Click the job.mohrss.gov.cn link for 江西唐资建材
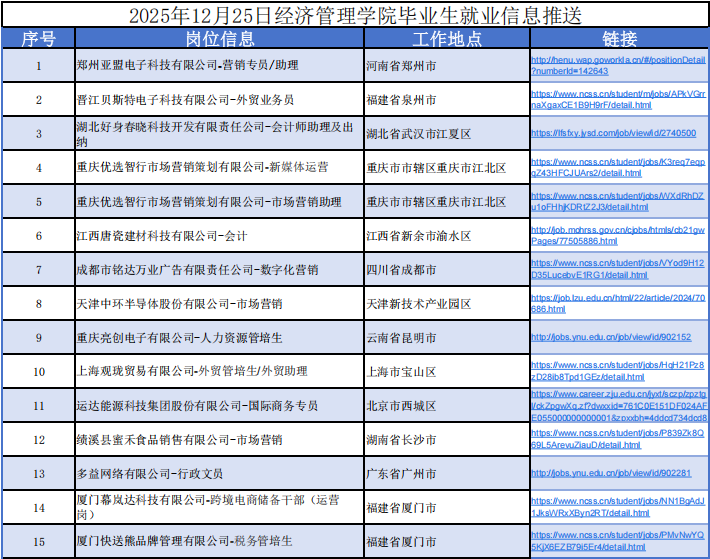The height and width of the screenshot is (559, 710). pos(615,236)
